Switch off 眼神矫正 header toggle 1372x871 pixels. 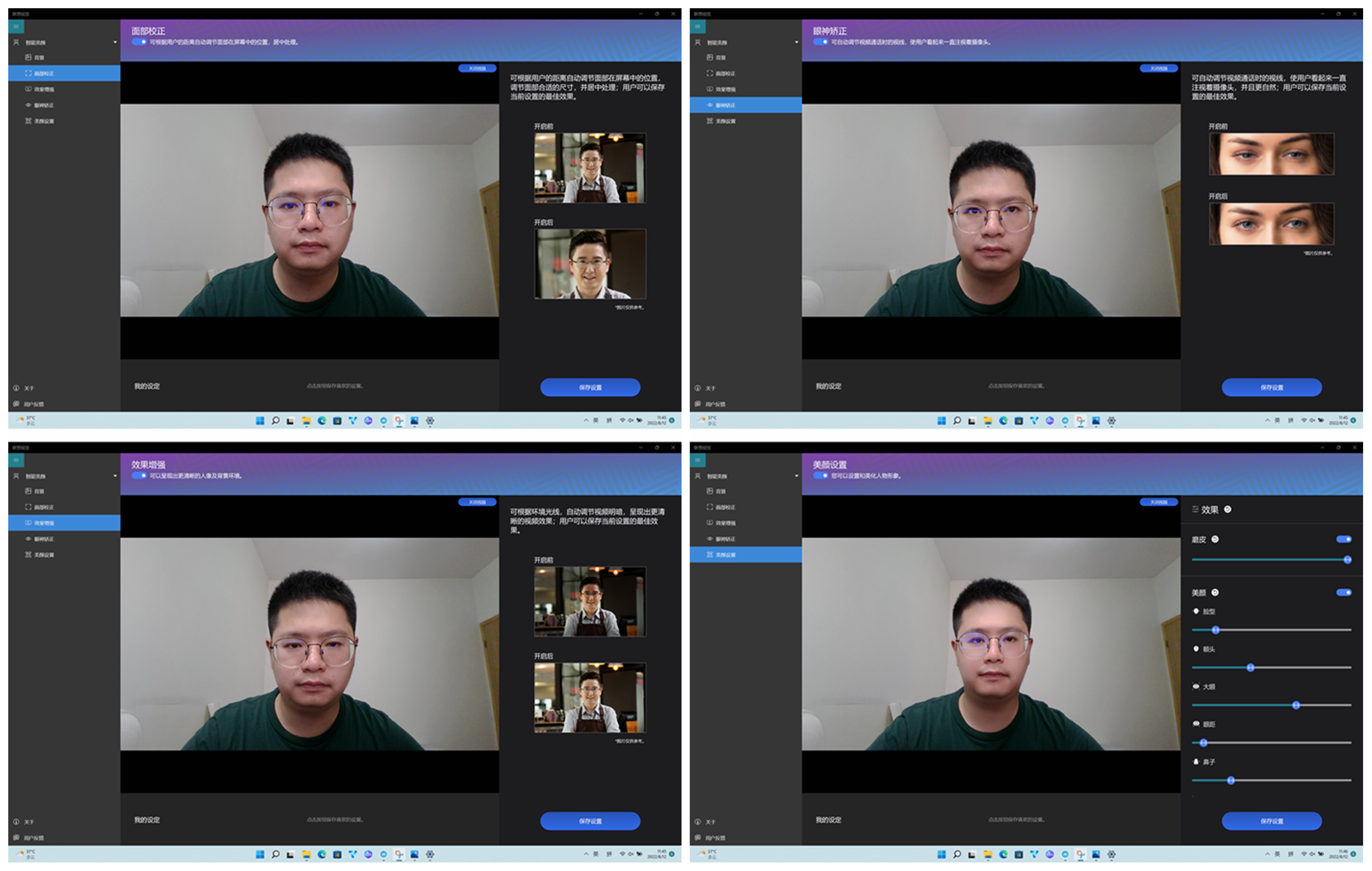coord(820,41)
